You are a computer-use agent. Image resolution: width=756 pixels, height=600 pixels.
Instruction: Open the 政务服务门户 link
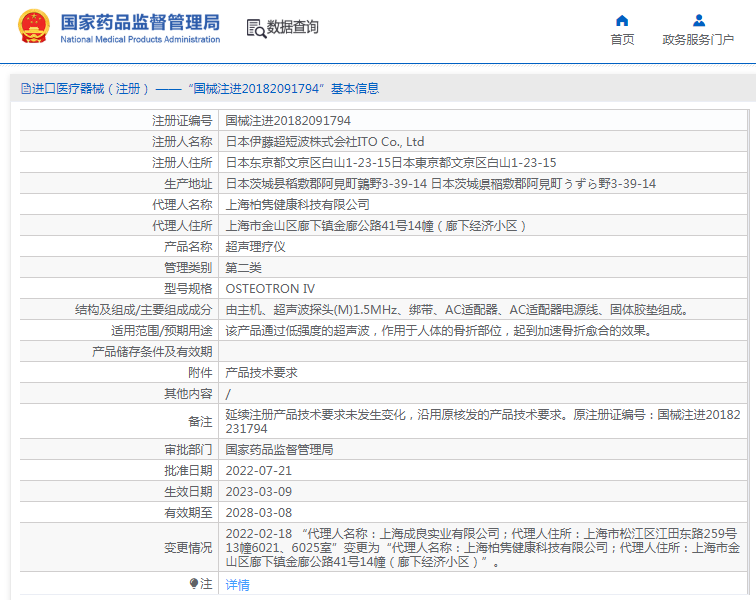pyautogui.click(x=698, y=40)
